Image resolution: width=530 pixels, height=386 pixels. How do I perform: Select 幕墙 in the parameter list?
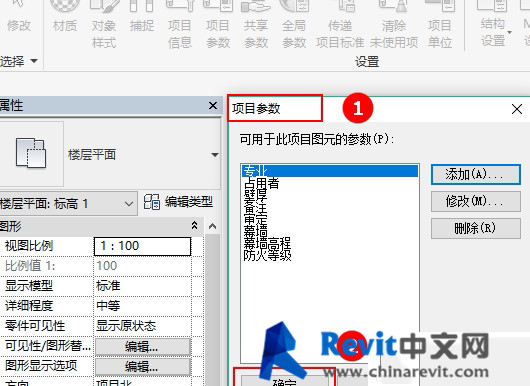(256, 232)
